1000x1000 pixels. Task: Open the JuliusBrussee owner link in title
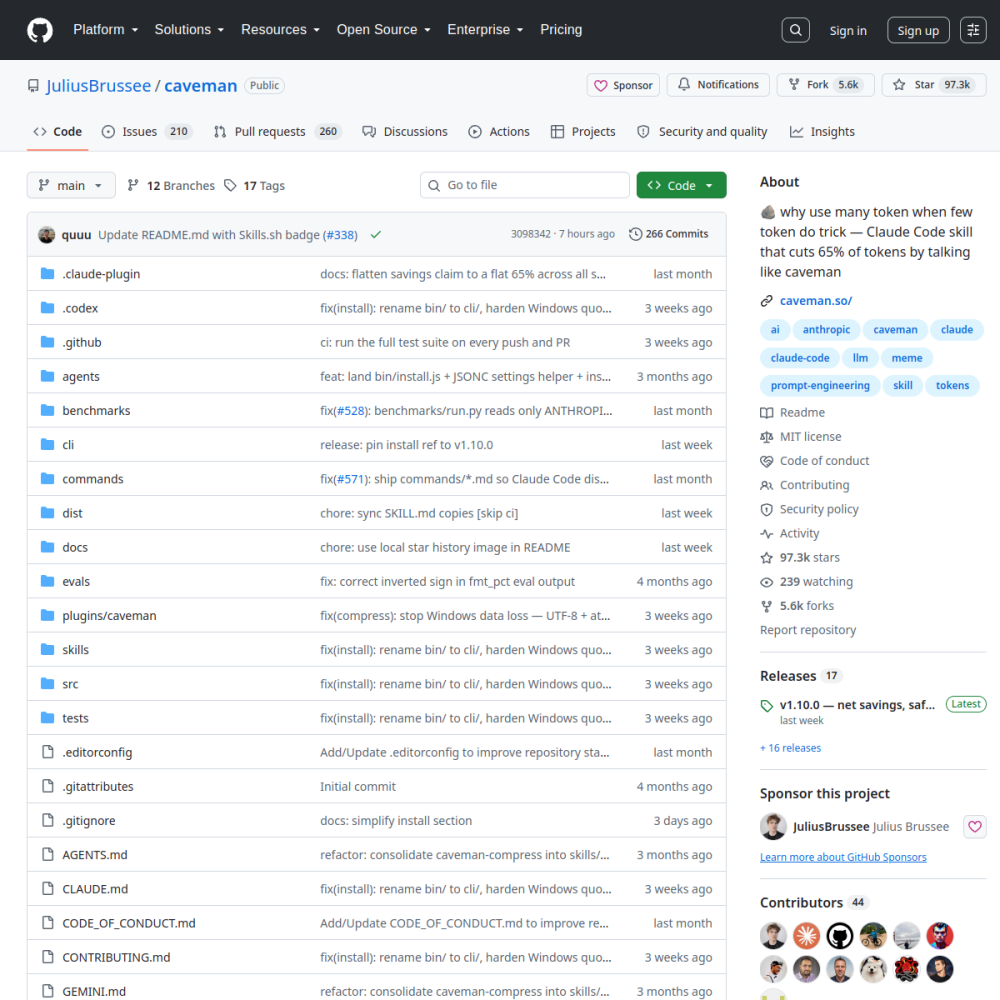point(98,85)
